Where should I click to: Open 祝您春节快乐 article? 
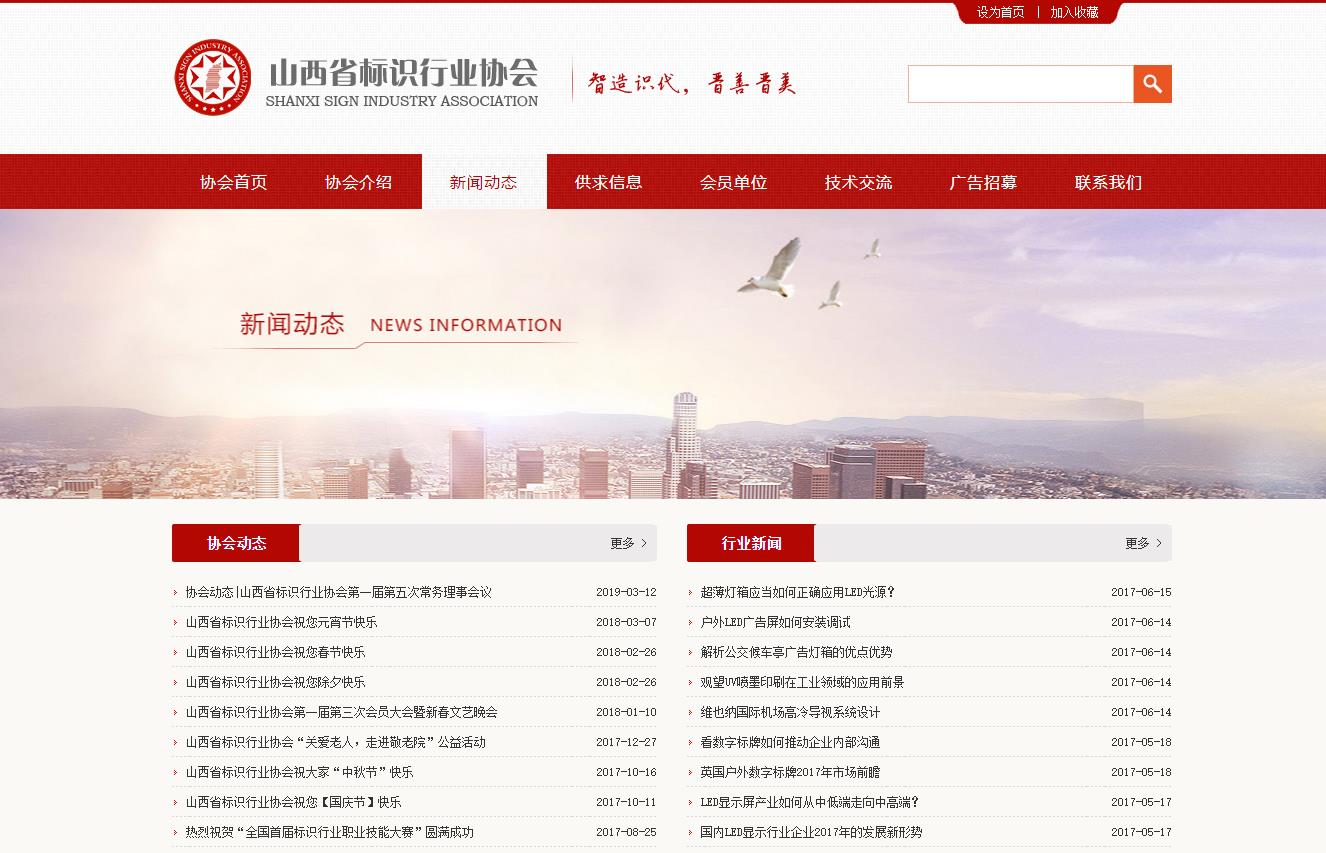coord(275,652)
